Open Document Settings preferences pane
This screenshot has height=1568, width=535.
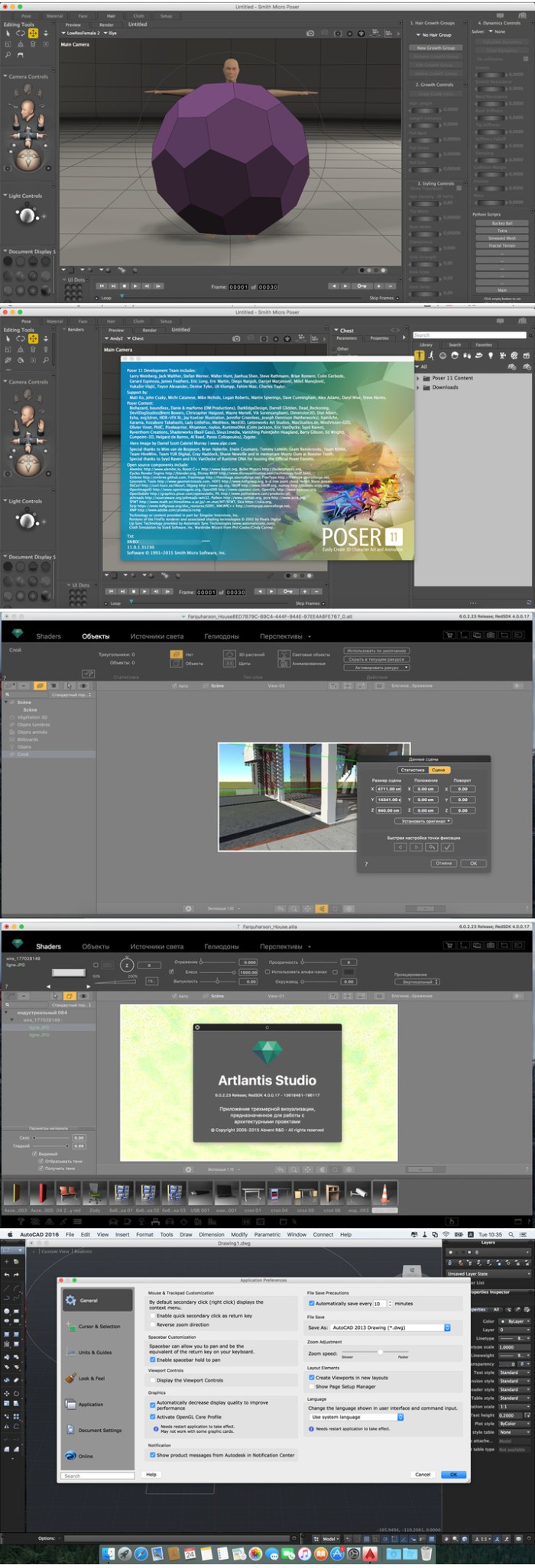point(97,1430)
